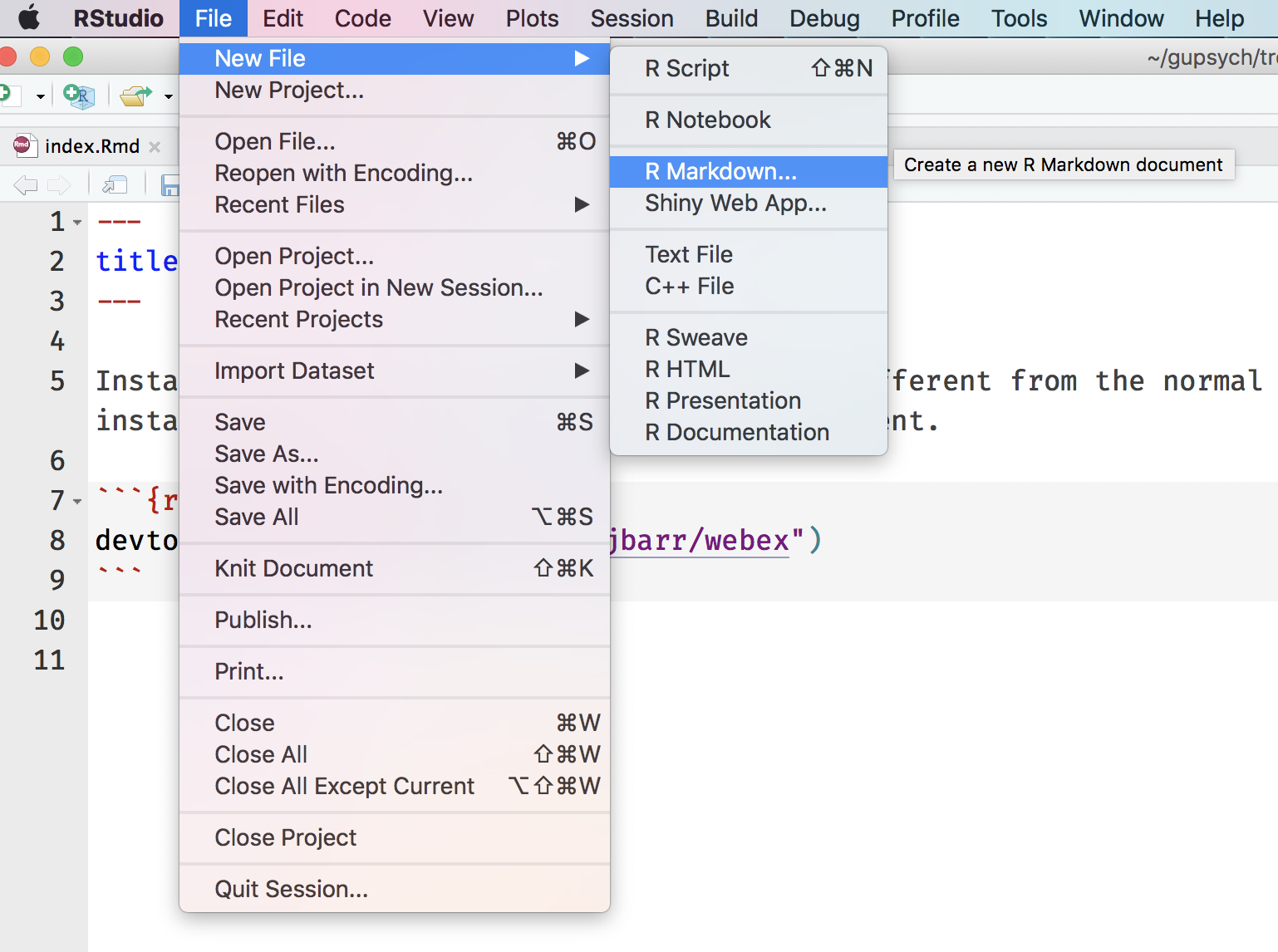Click Shiny Web App... menu entry

(x=735, y=203)
